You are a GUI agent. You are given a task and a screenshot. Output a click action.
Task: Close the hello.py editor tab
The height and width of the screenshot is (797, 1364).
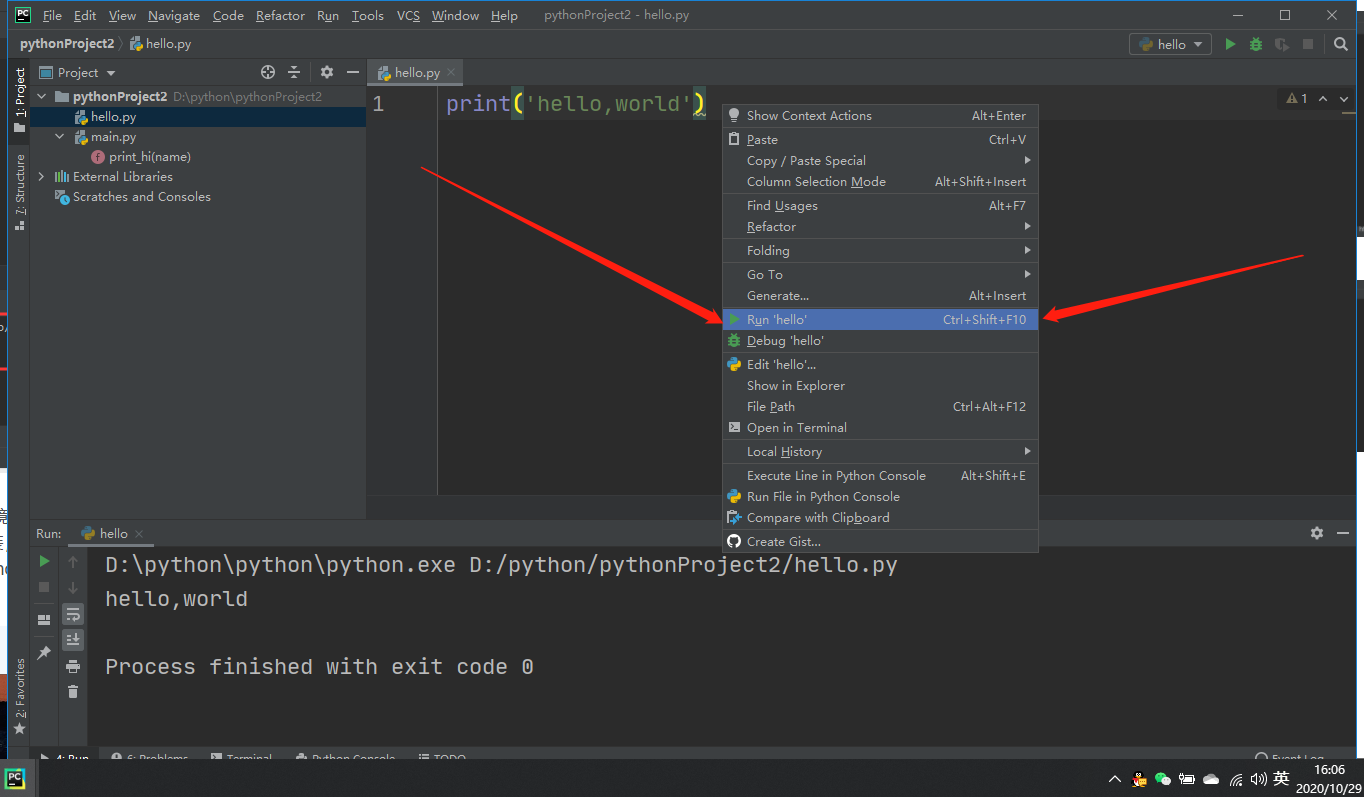tap(451, 72)
